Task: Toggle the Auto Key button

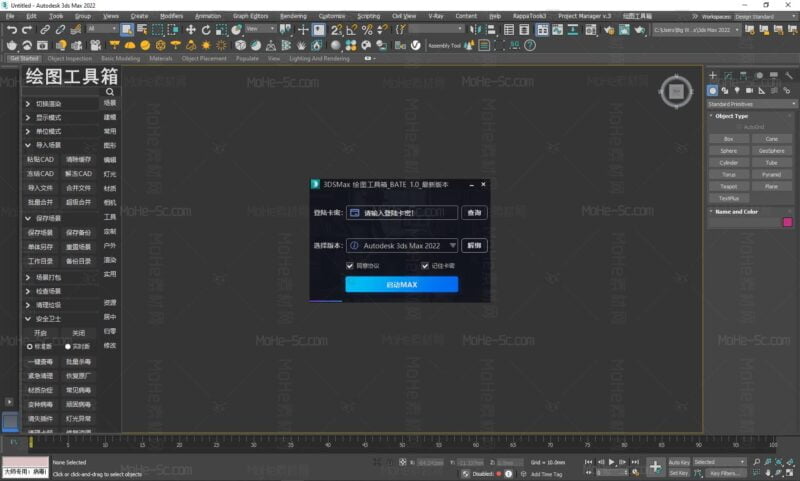Action: (679, 462)
